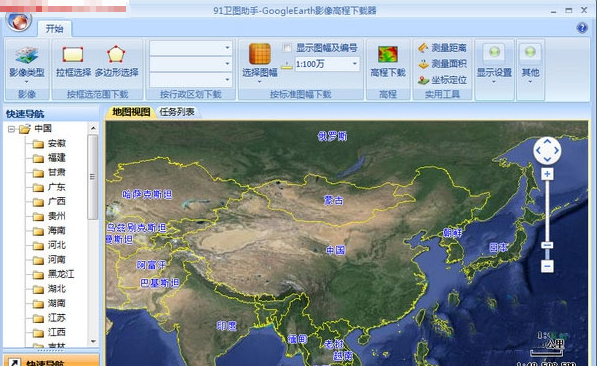Click the 安徽 folder icon
Viewport: 597px width, 366px height.
click(x=38, y=144)
